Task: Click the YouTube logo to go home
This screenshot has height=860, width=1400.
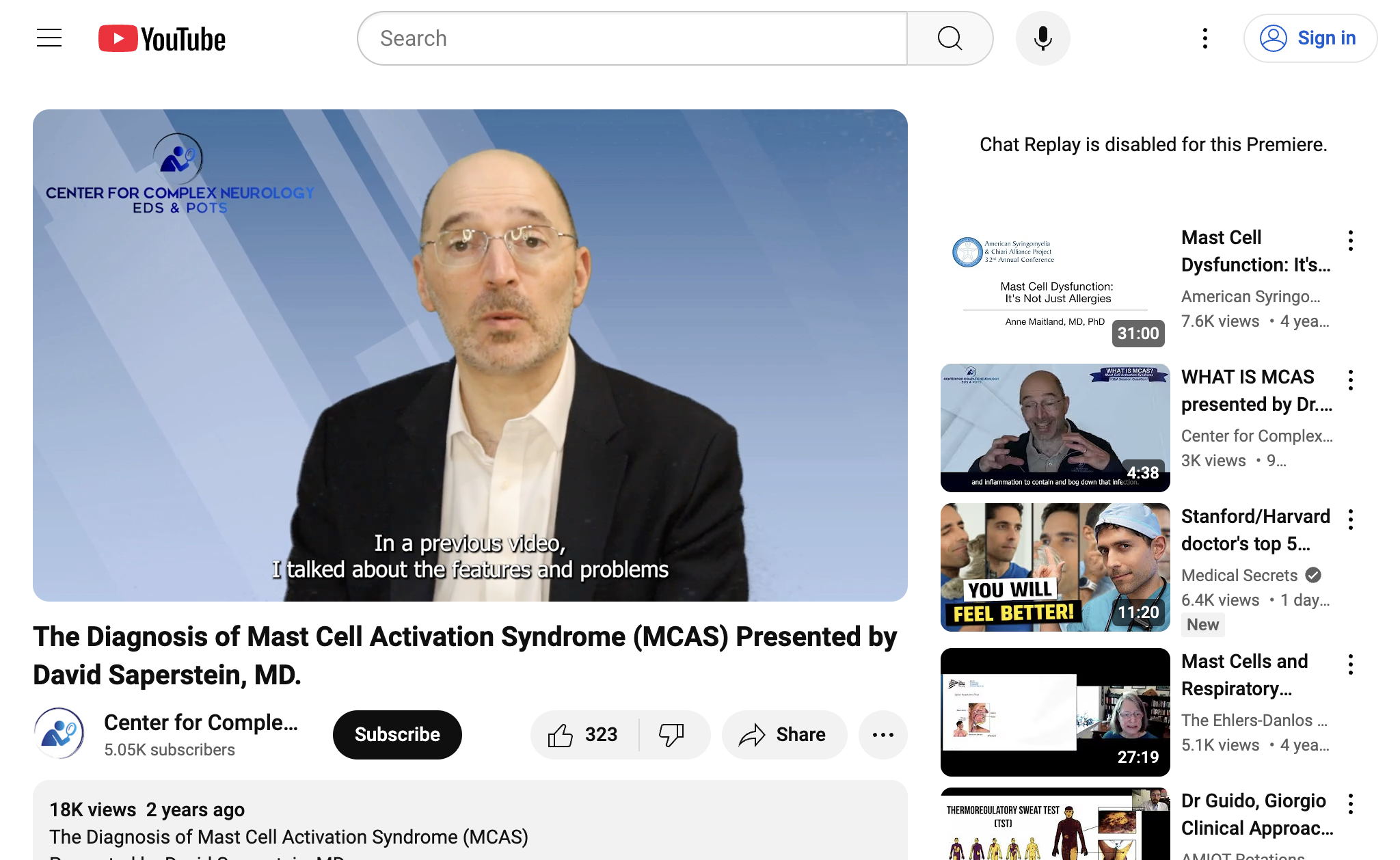Action: [x=161, y=38]
